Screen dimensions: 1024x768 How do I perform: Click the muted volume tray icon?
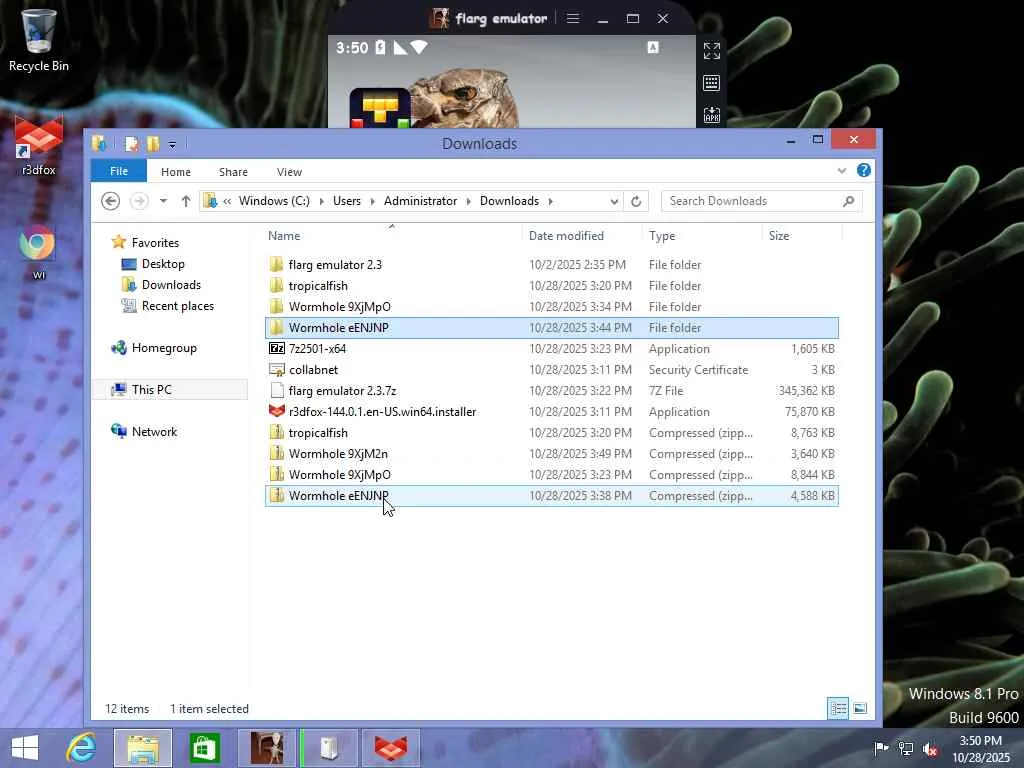930,749
